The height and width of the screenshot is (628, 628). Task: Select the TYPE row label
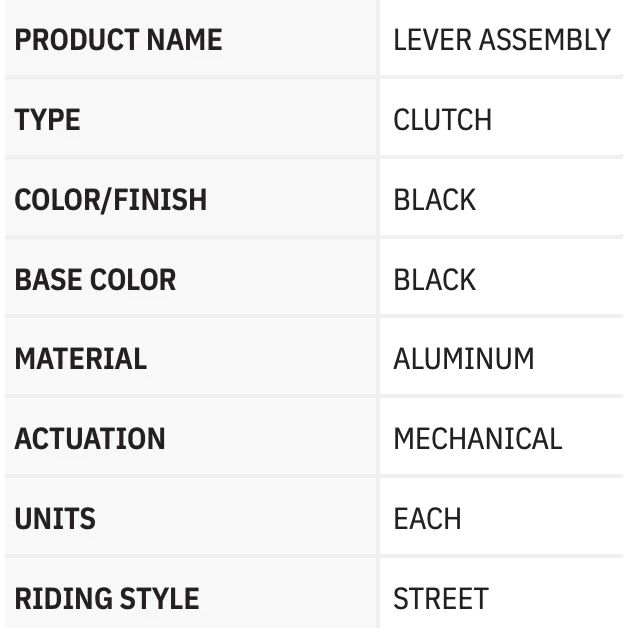point(47,120)
